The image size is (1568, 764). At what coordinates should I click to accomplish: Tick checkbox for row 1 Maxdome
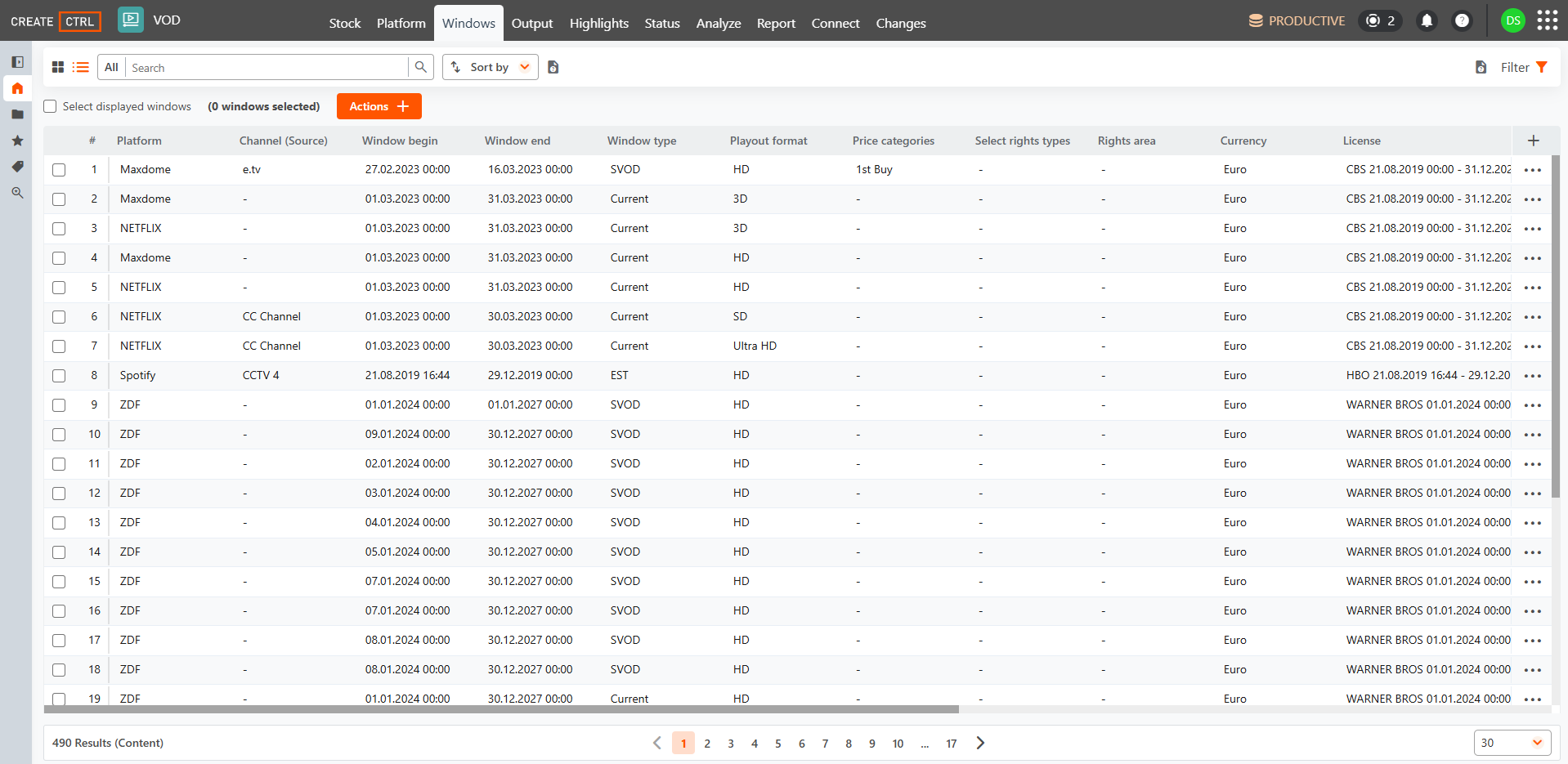tap(59, 170)
